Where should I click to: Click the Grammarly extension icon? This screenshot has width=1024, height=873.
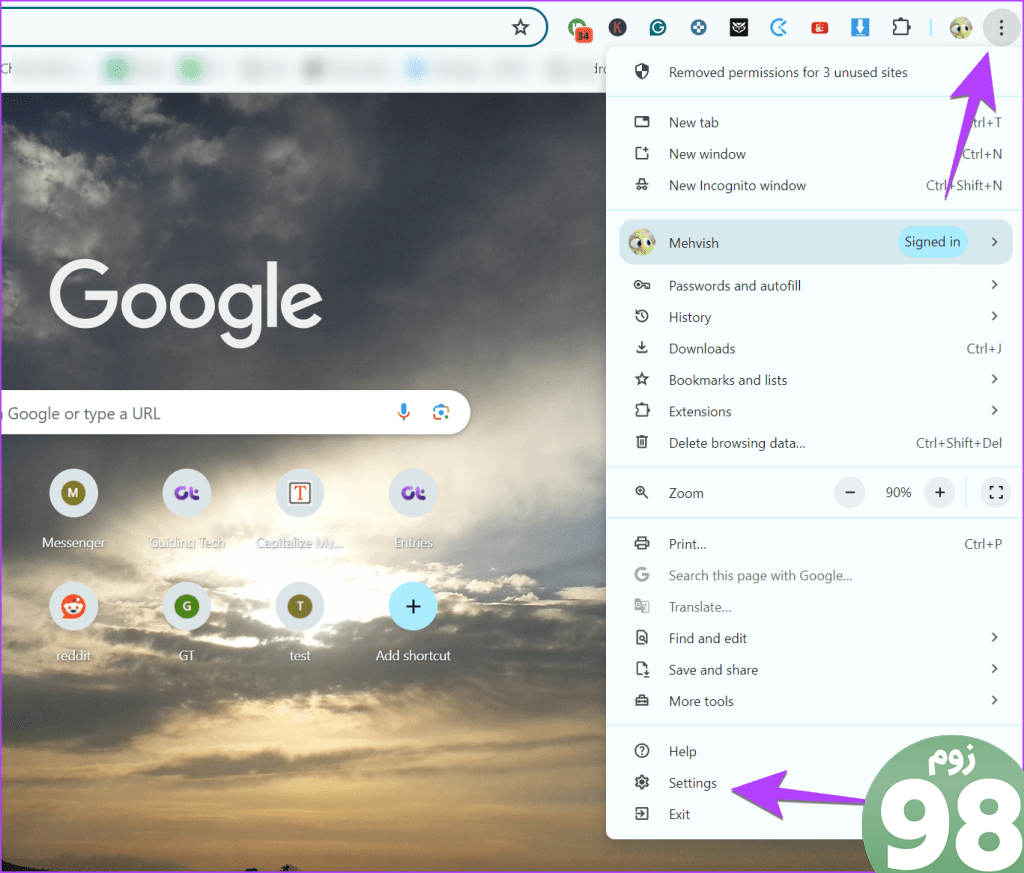click(x=658, y=27)
